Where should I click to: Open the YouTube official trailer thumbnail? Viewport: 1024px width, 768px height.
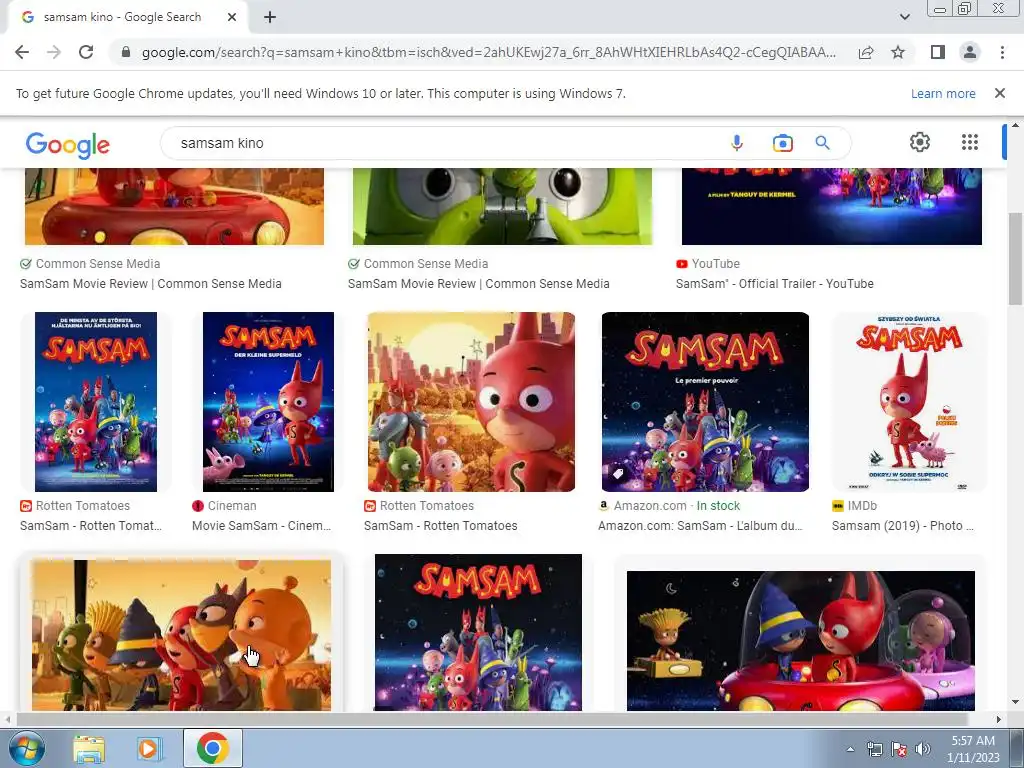click(831, 206)
